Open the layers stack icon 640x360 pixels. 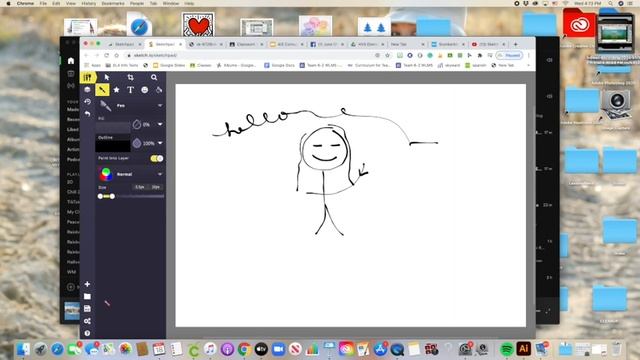(87, 90)
